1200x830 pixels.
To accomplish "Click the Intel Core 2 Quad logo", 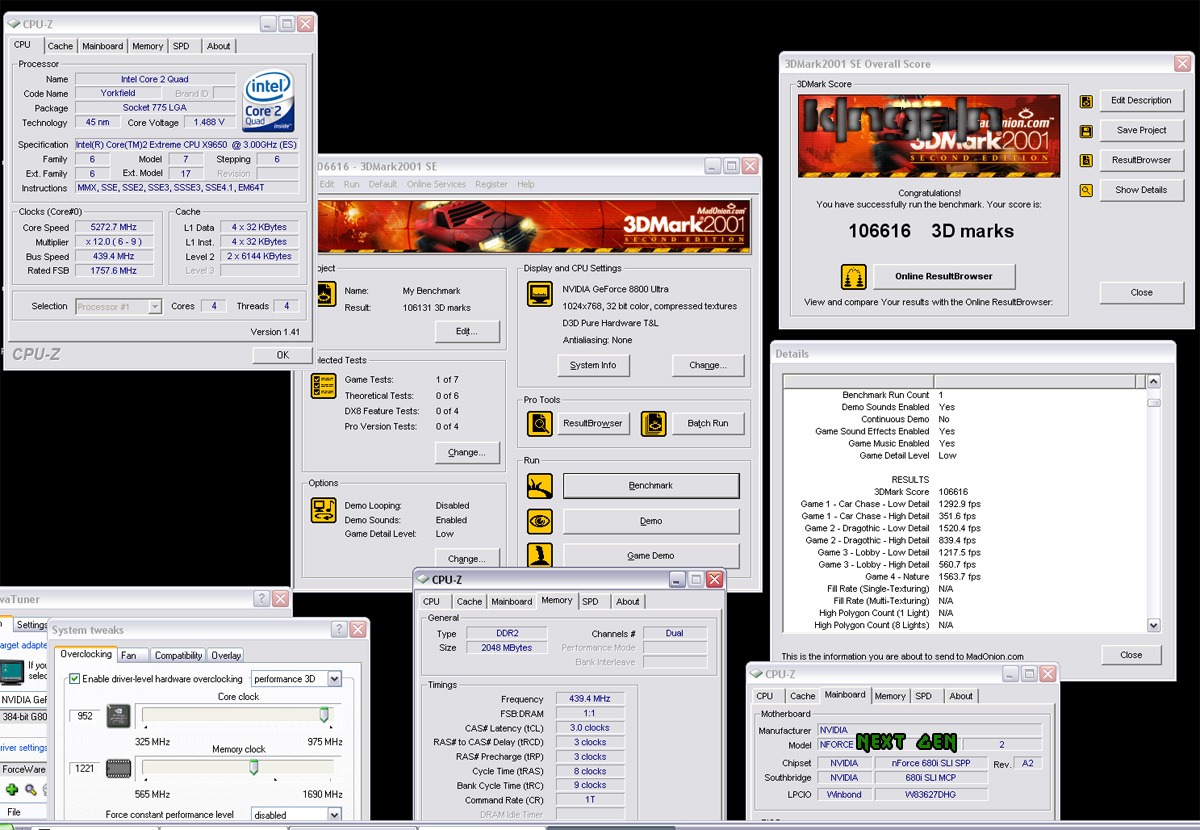I will [268, 101].
